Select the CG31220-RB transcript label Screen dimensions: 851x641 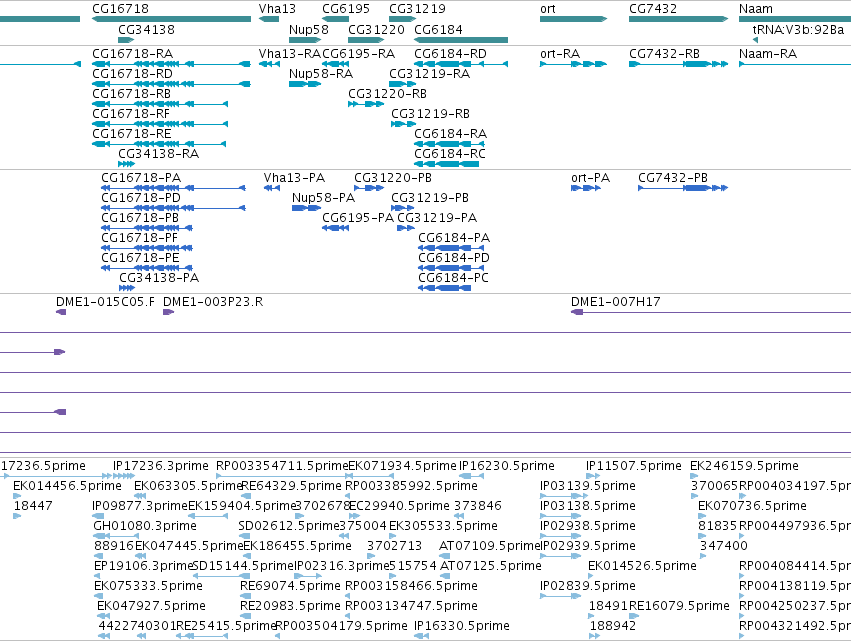point(388,94)
